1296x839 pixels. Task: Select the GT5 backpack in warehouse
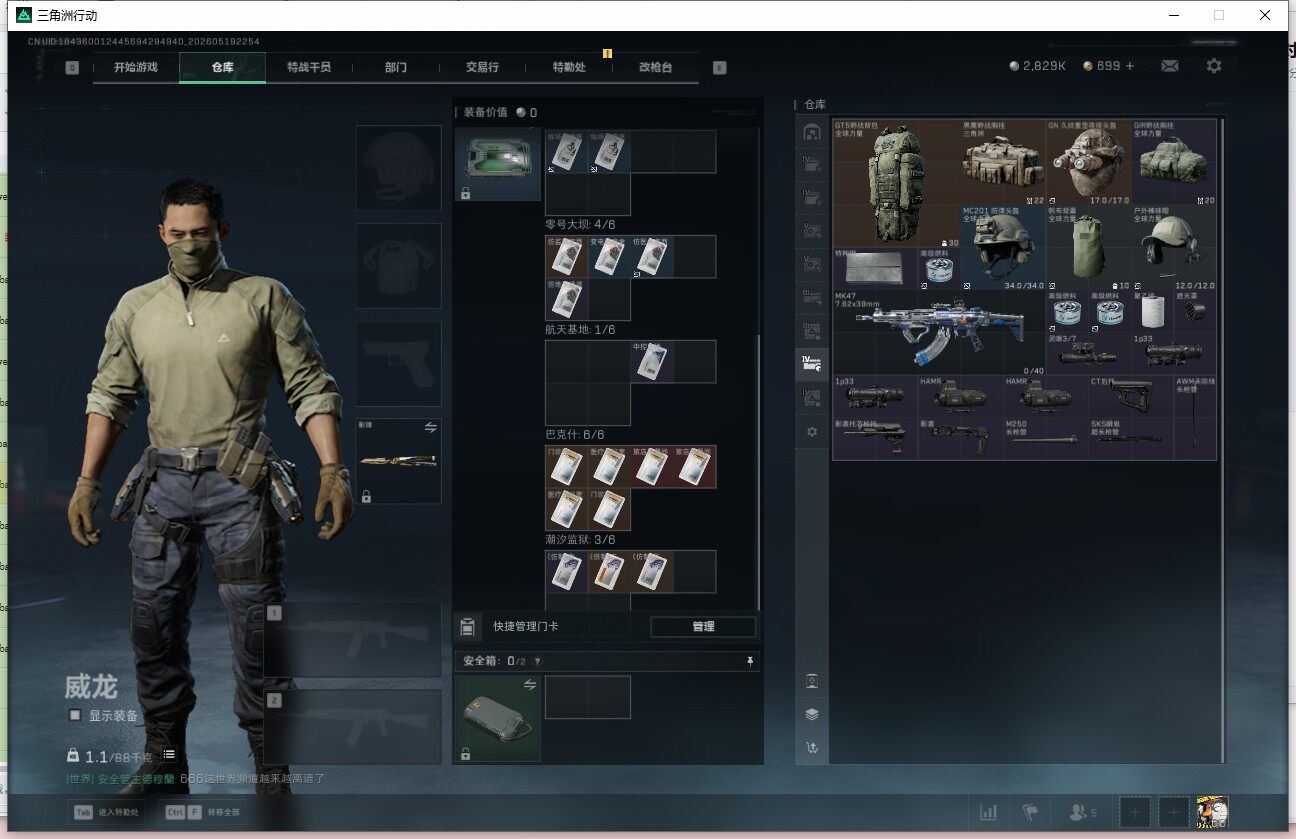(x=897, y=184)
